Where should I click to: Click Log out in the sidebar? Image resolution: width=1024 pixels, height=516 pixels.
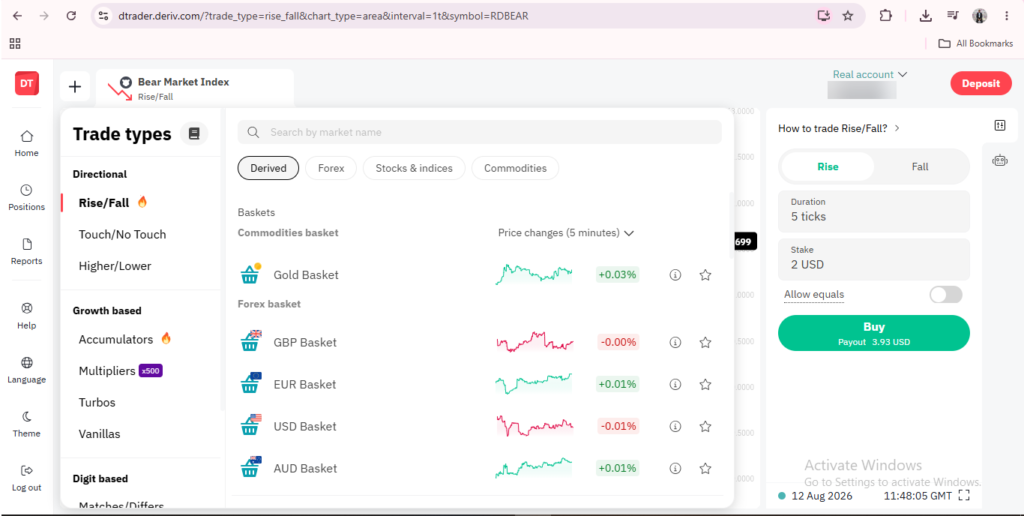click(x=27, y=478)
